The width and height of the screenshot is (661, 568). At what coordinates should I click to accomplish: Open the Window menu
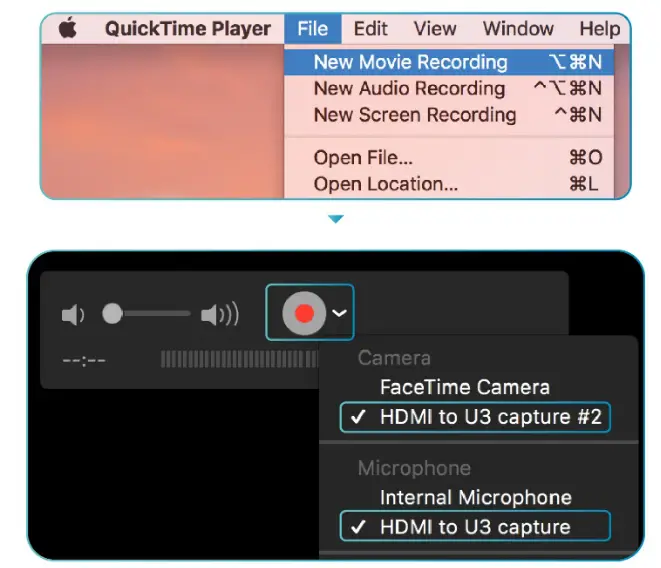(518, 29)
